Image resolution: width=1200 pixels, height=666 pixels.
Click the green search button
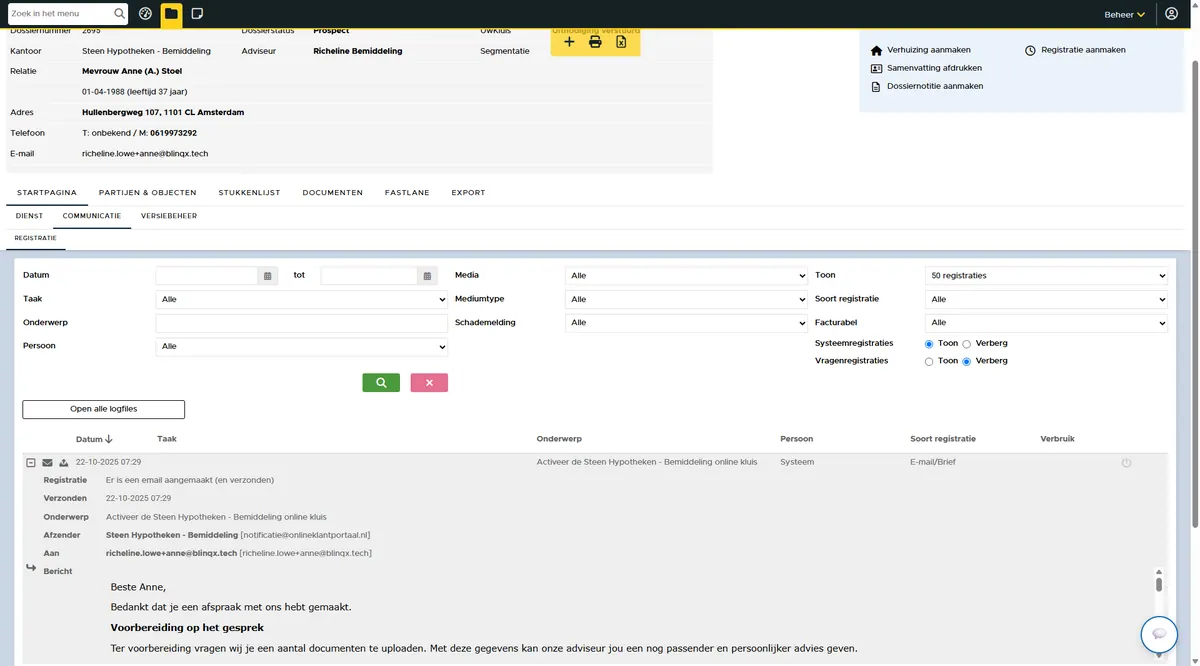[381, 383]
